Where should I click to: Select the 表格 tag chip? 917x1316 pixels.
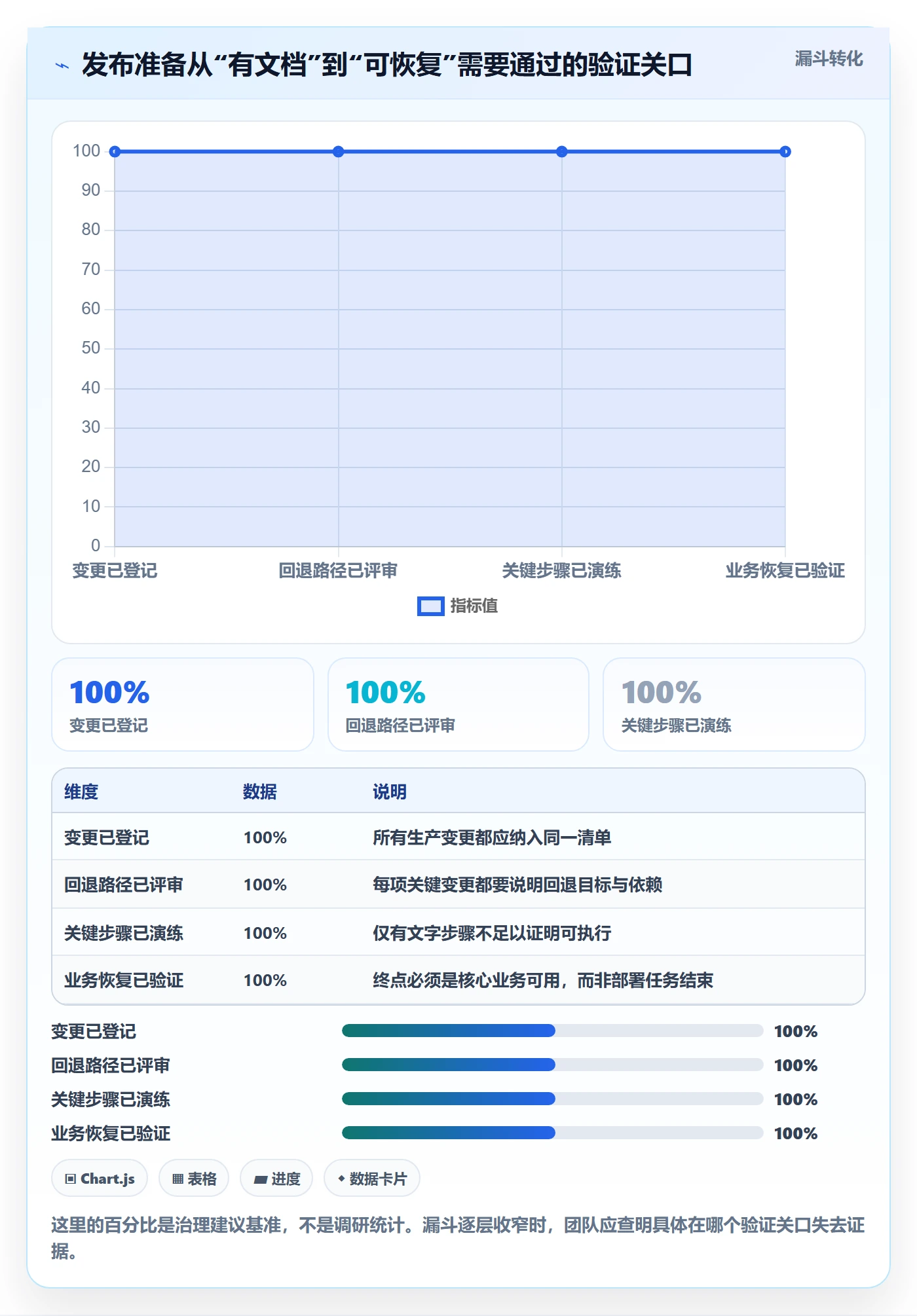pyautogui.click(x=194, y=1179)
